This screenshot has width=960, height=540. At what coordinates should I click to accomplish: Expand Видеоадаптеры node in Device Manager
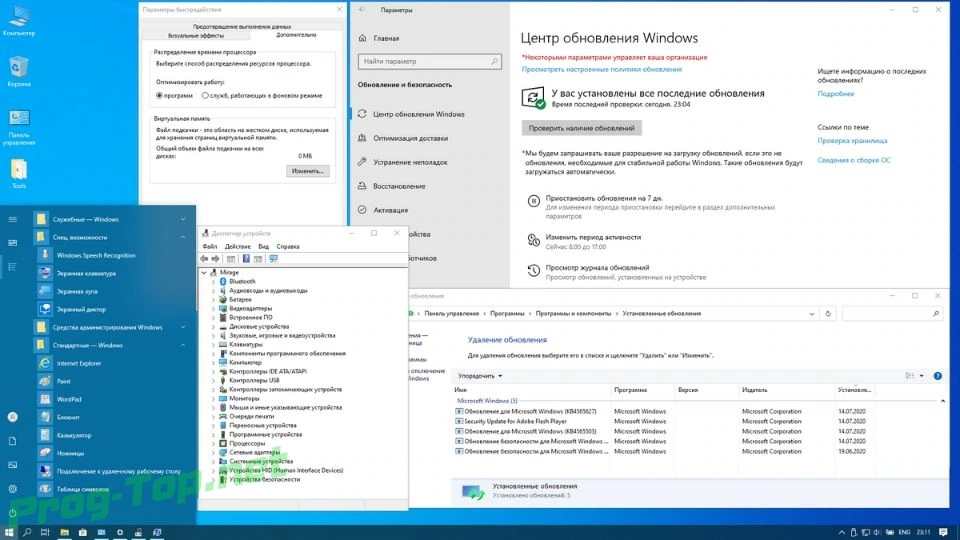tap(214, 309)
